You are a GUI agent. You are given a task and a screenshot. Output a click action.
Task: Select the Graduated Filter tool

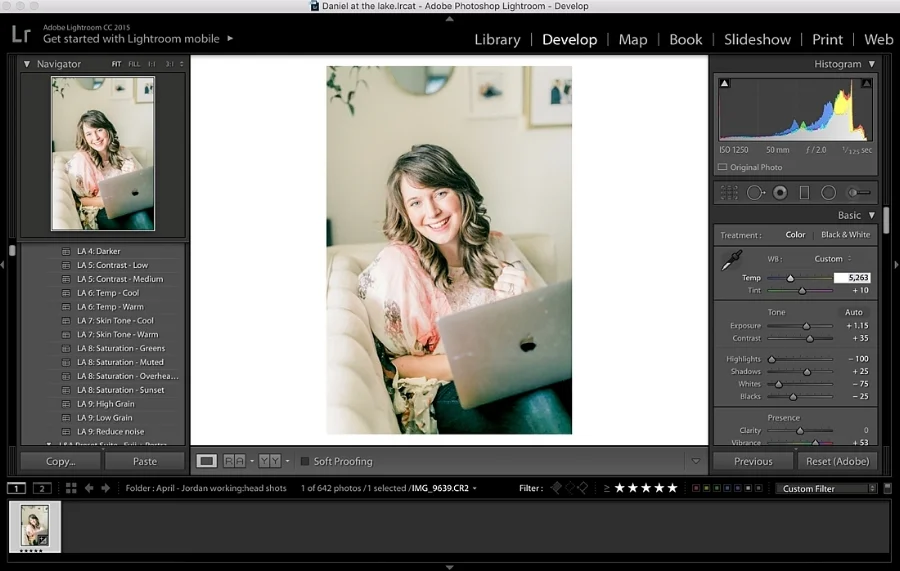click(x=804, y=193)
